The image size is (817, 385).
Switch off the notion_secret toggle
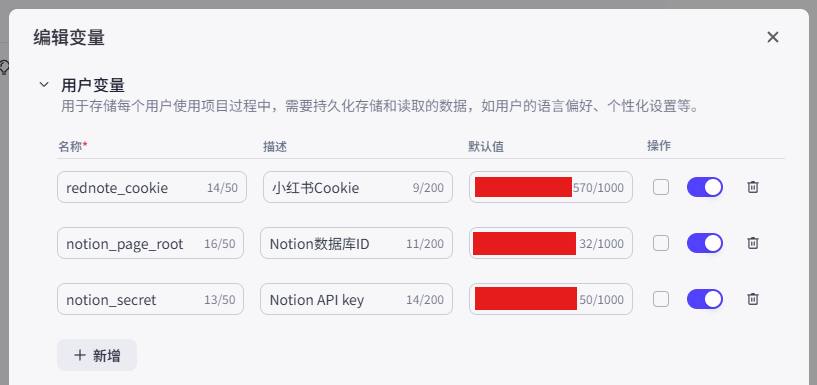coord(705,299)
